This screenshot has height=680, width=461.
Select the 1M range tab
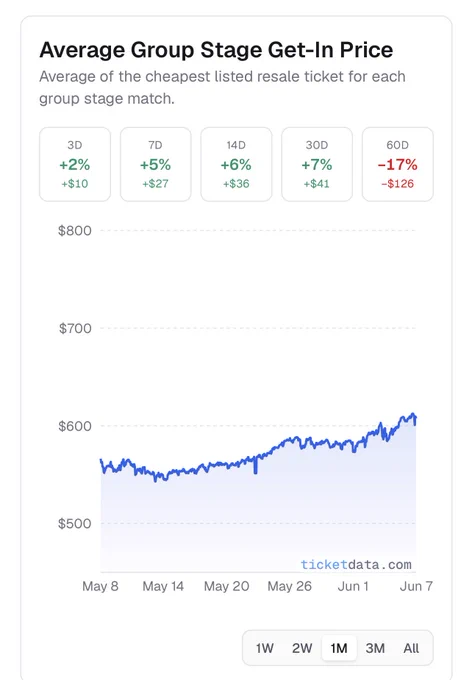click(339, 648)
